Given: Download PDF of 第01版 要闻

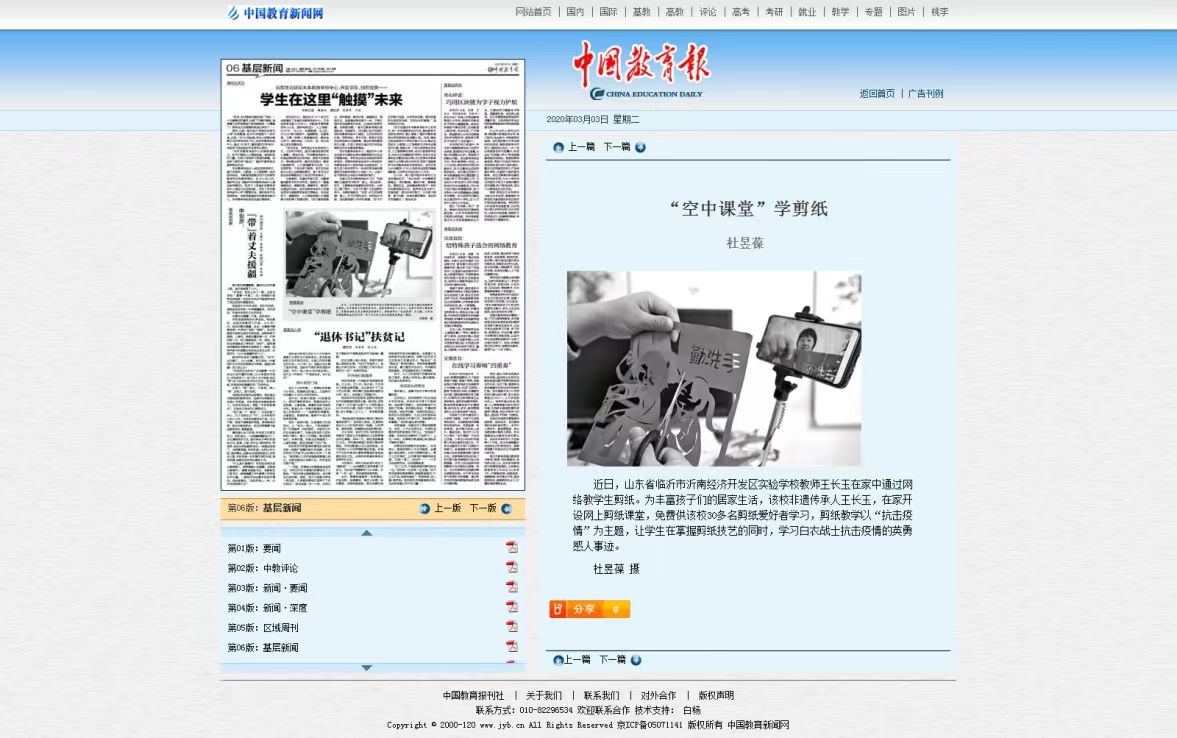Looking at the screenshot, I should click(x=511, y=548).
